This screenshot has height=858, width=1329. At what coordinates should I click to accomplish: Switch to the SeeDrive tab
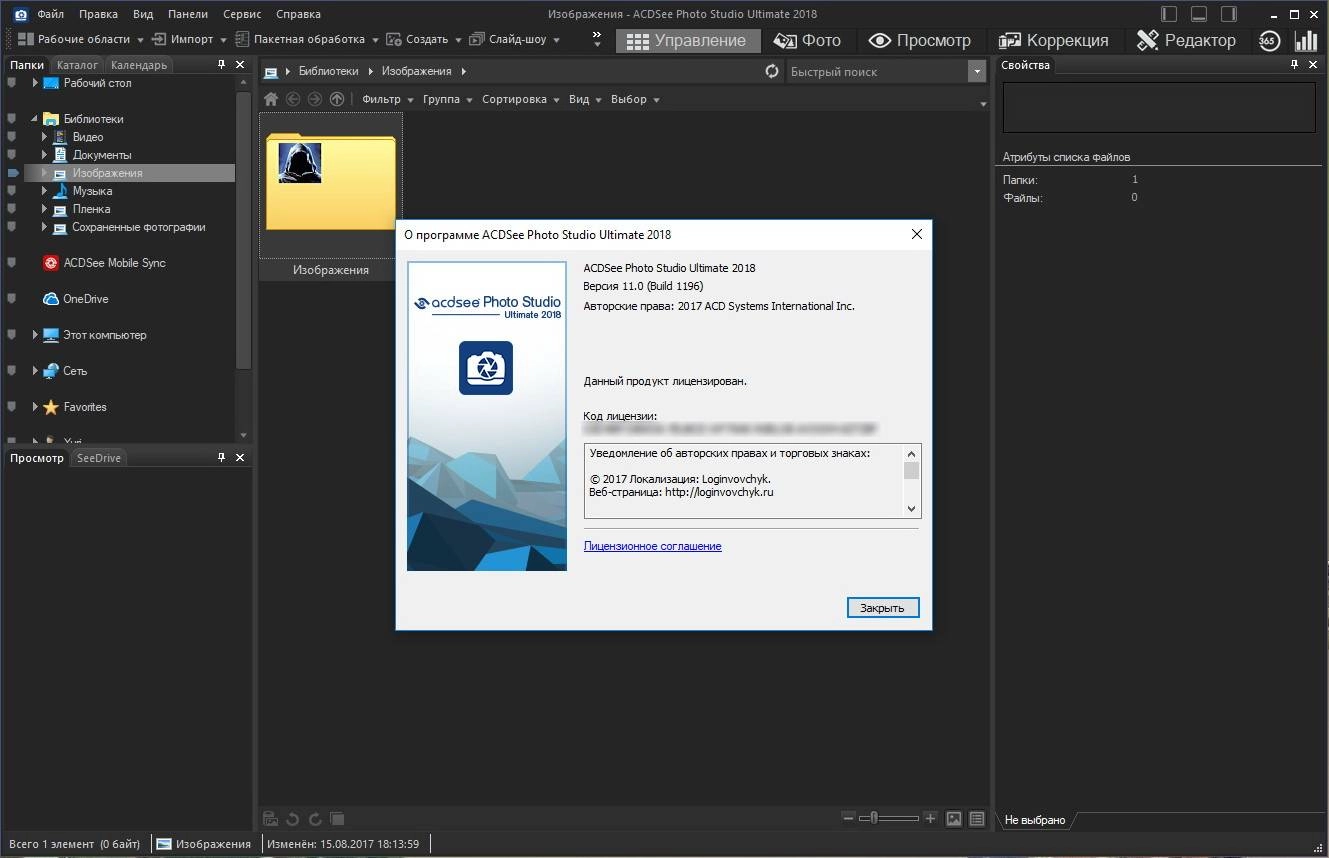[99, 458]
